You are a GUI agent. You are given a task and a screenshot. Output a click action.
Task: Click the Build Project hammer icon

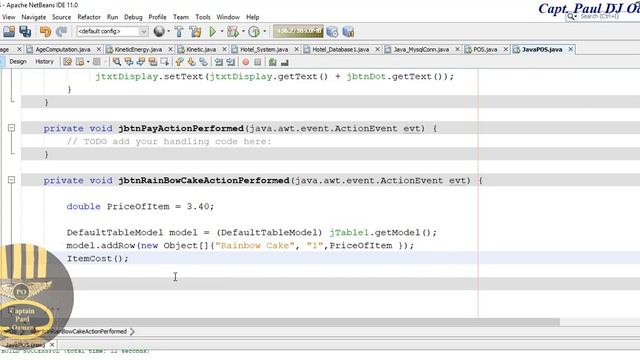[179, 31]
